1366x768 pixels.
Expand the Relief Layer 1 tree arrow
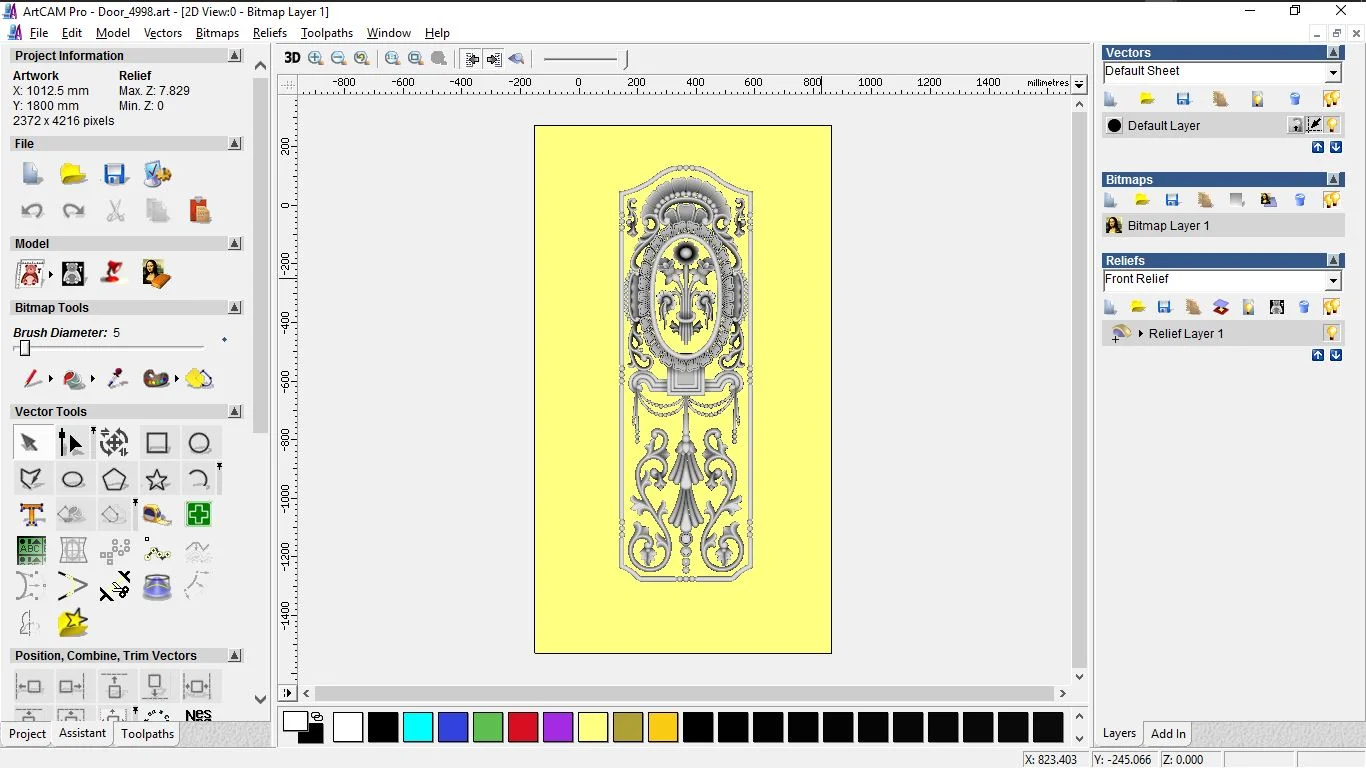(1140, 334)
